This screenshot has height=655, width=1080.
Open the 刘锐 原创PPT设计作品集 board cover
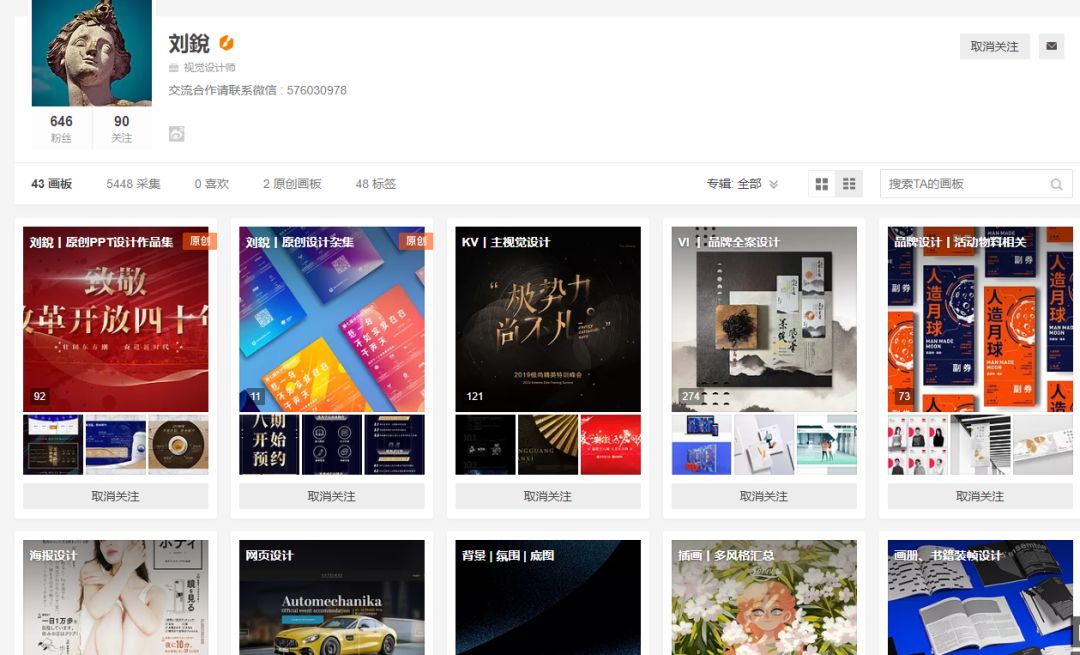[x=116, y=319]
